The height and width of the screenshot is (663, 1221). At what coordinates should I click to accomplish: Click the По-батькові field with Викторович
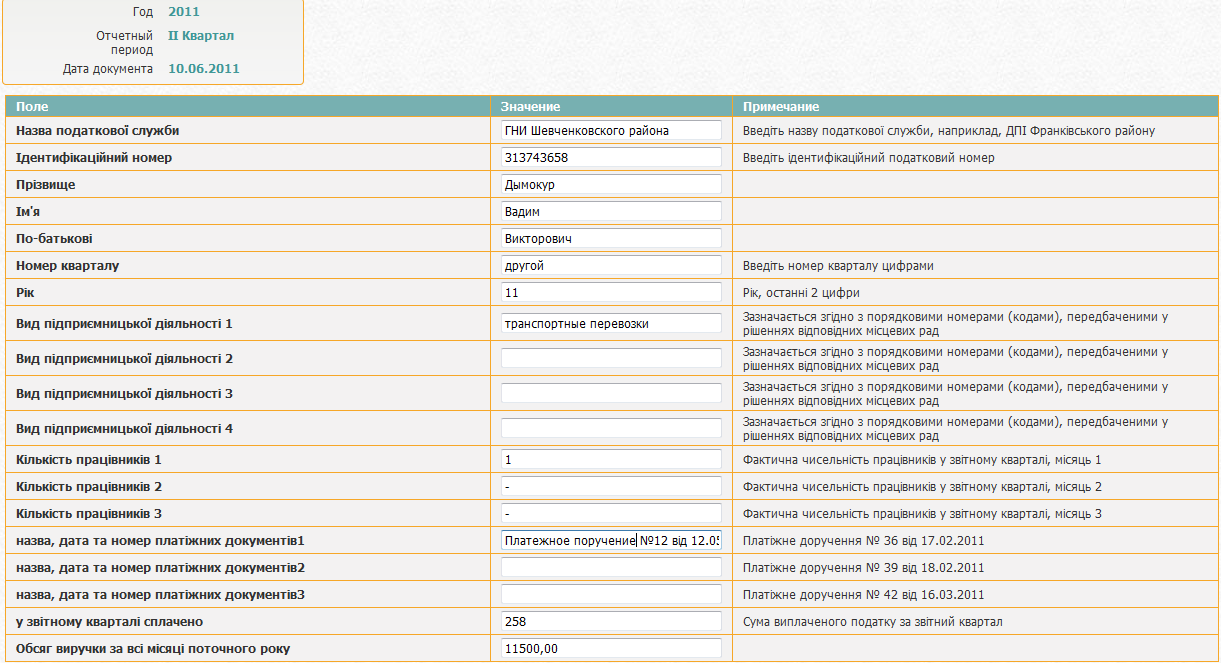click(x=611, y=238)
